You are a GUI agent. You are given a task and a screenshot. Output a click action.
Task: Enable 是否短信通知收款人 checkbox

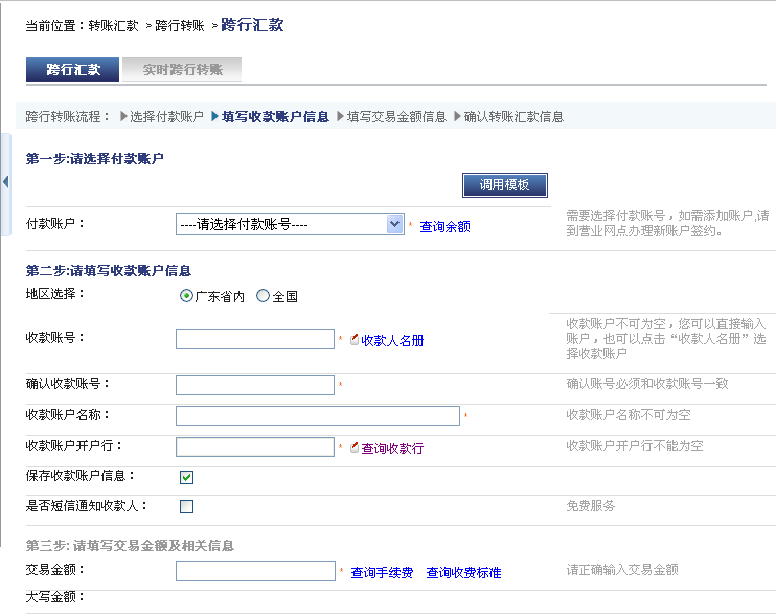(186, 506)
